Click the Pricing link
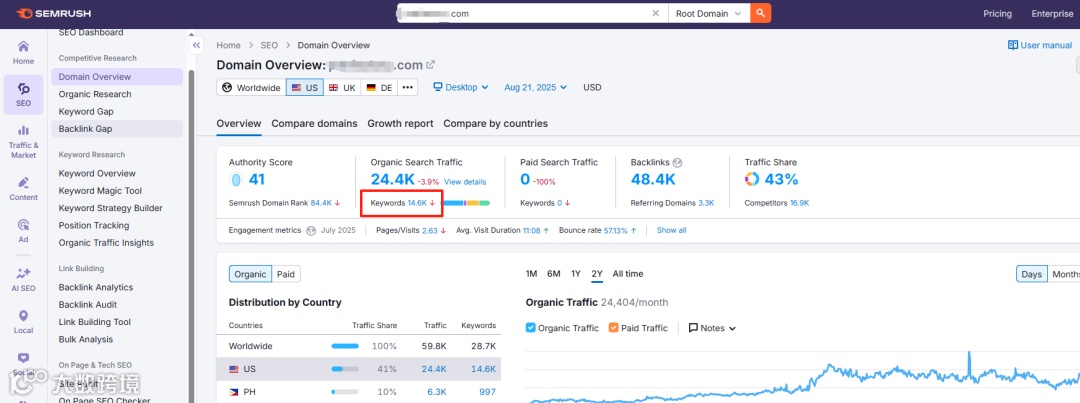The width and height of the screenshot is (1080, 403). 997,13
